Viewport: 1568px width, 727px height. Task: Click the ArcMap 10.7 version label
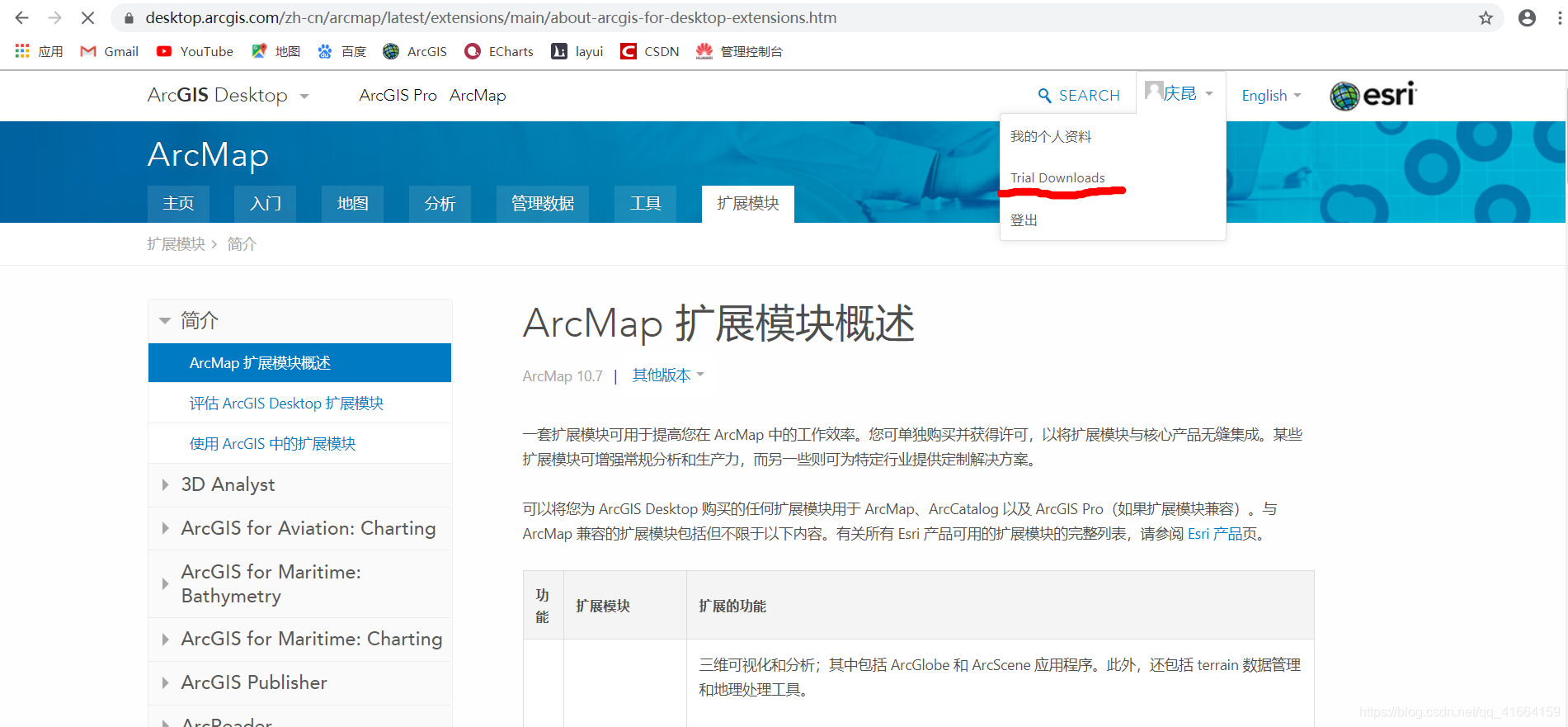click(x=563, y=376)
